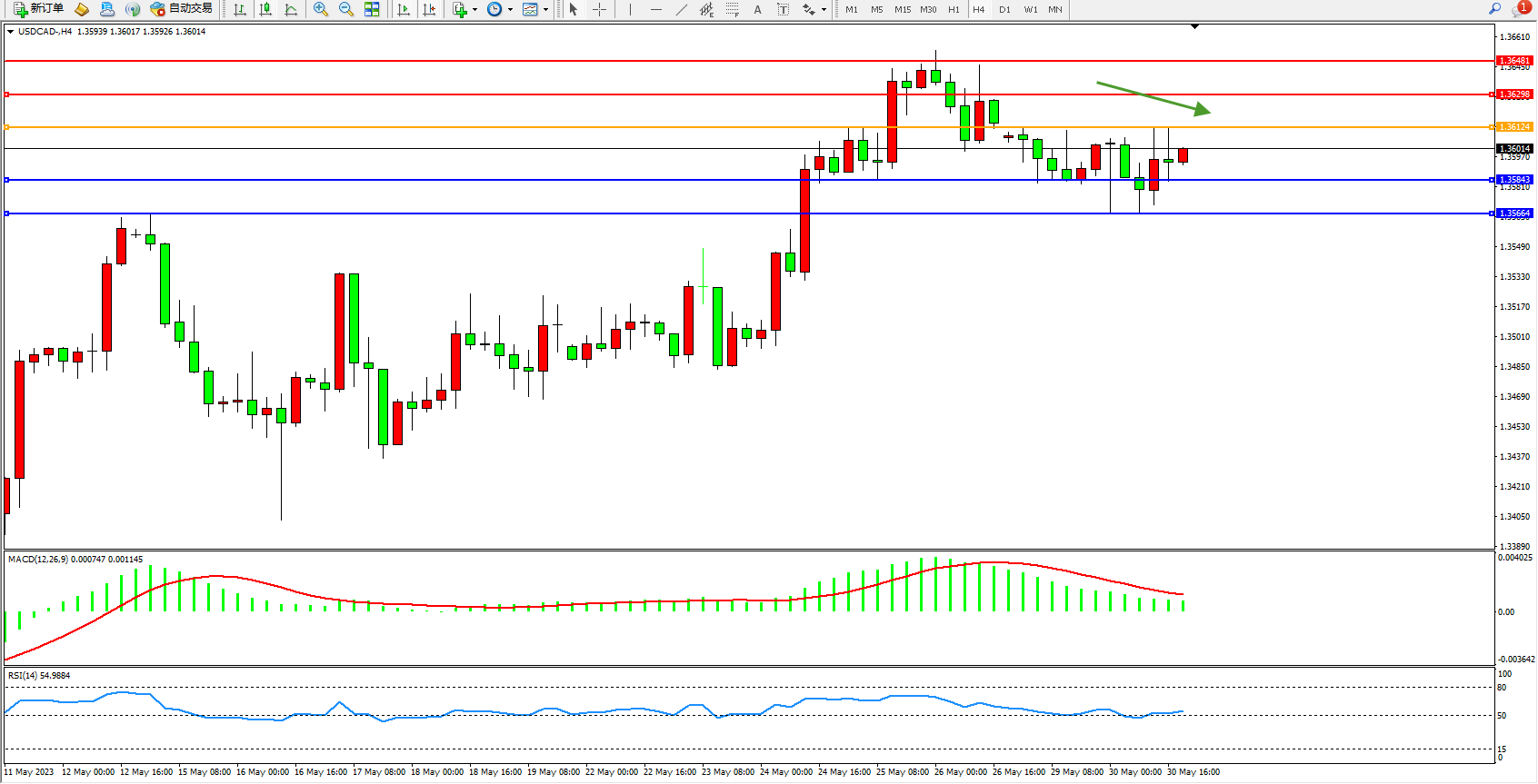Zoom in on the chart
Screen dimensions: 1538x784
(320, 9)
